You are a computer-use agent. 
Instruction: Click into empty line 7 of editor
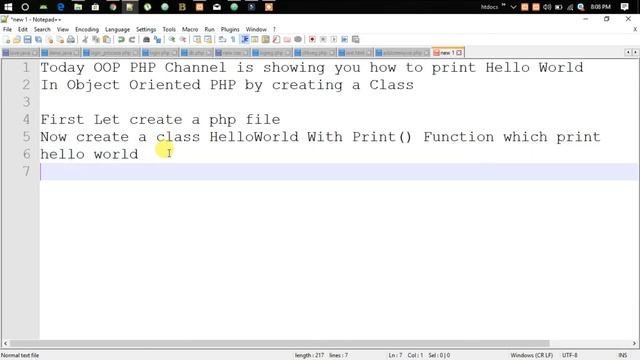[339, 171]
